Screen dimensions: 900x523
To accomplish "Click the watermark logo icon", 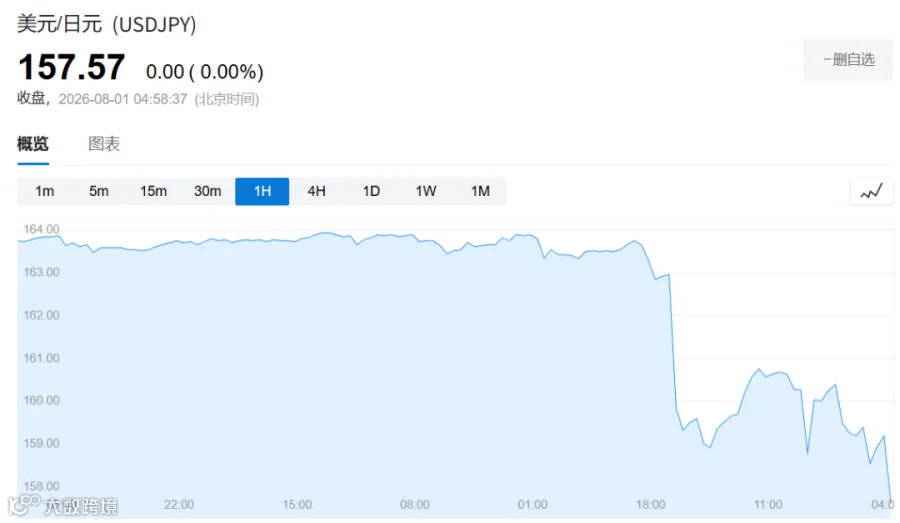I will point(23,504).
